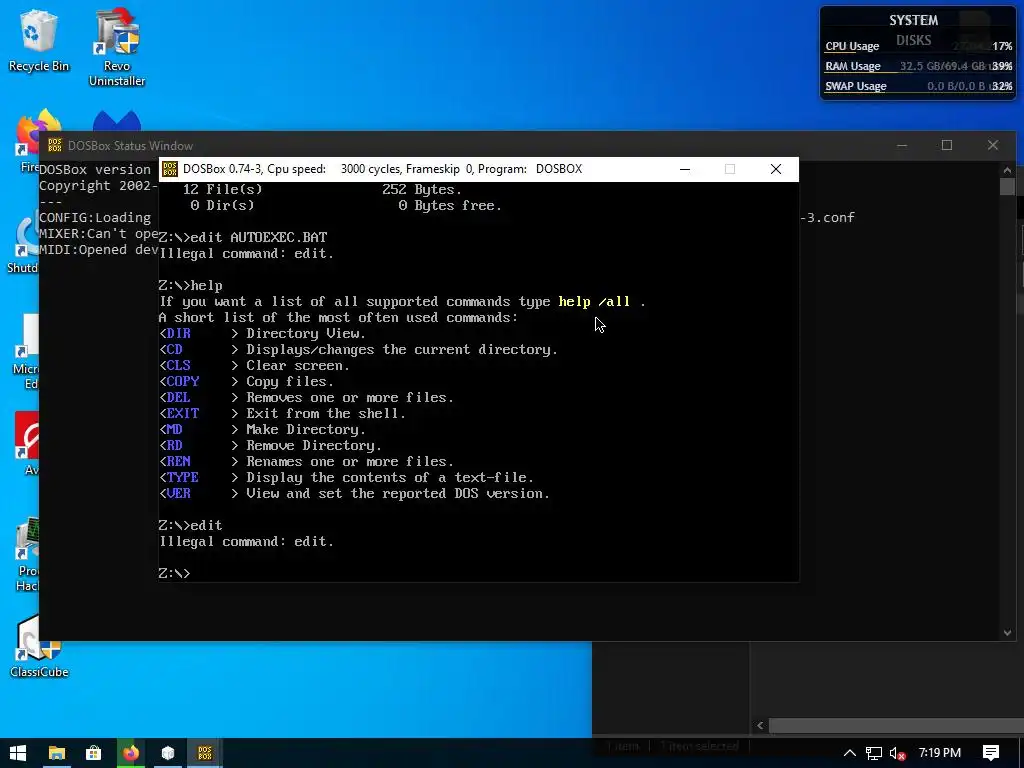Click the REN command in help list

pos(178,462)
